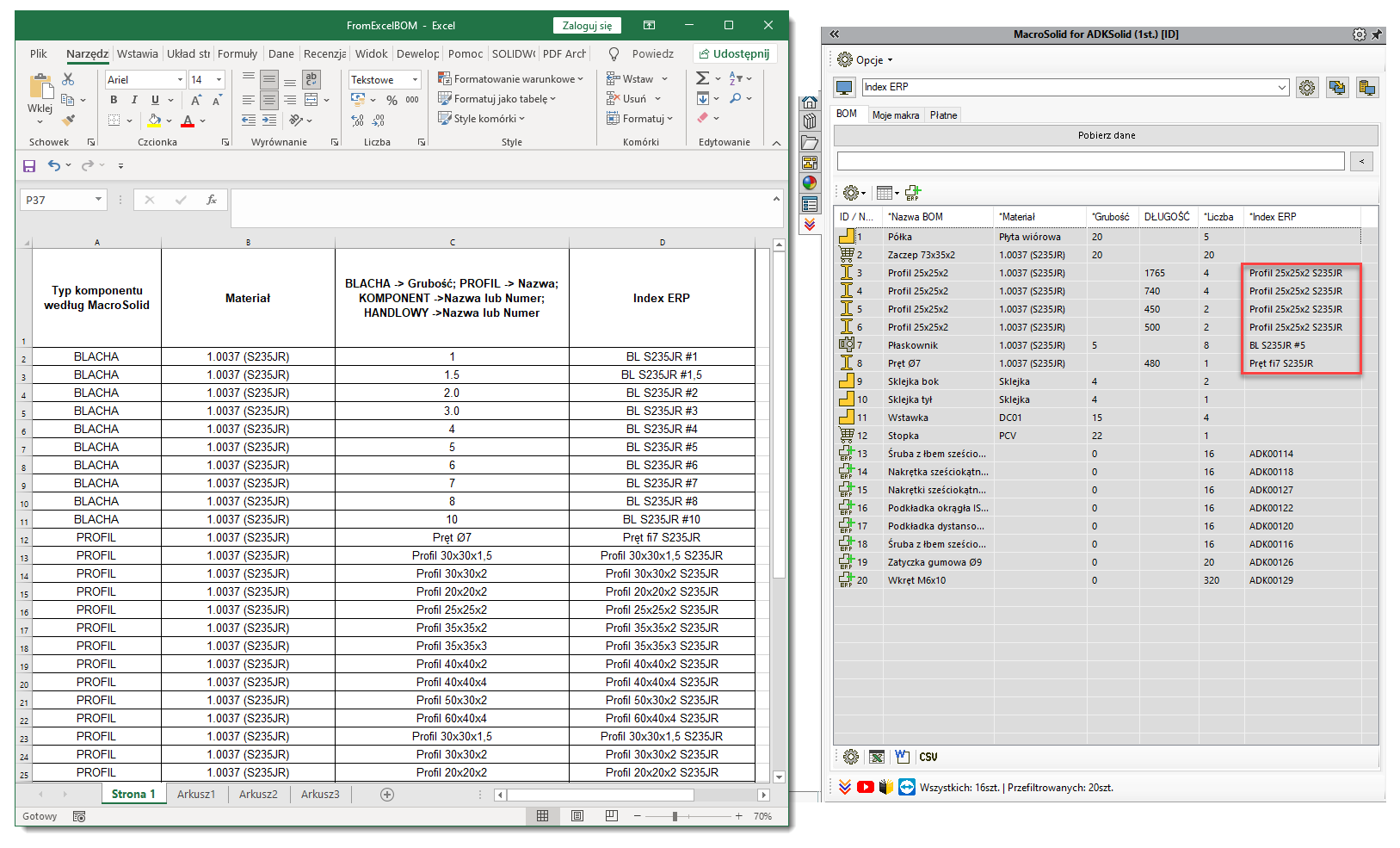Click the Decrease Indent icon
This screenshot has height=848, width=1400.
249,121
